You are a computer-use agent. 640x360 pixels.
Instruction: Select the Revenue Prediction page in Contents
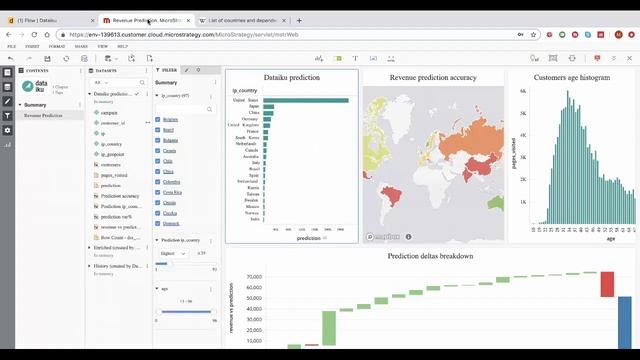click(43, 116)
